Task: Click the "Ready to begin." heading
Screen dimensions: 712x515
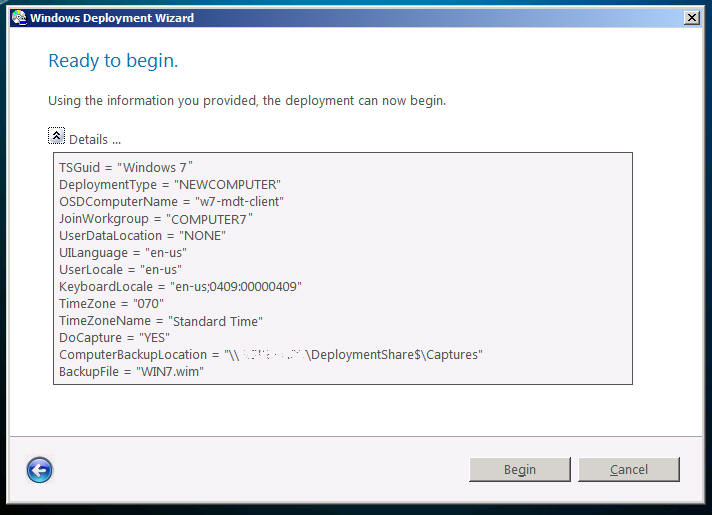Action: pyautogui.click(x=113, y=62)
